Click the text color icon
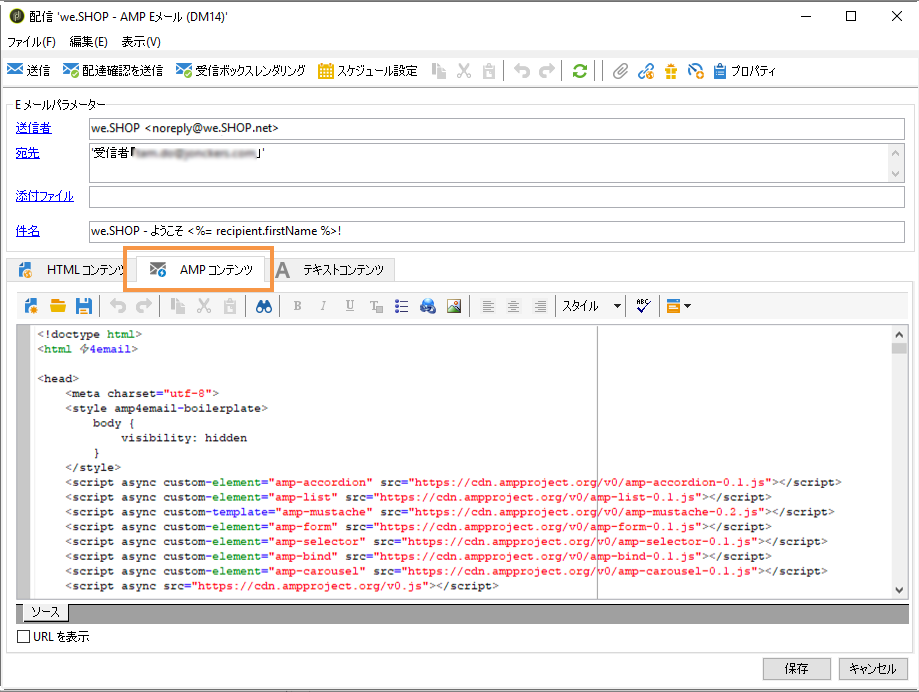The image size is (919, 692). (x=376, y=305)
